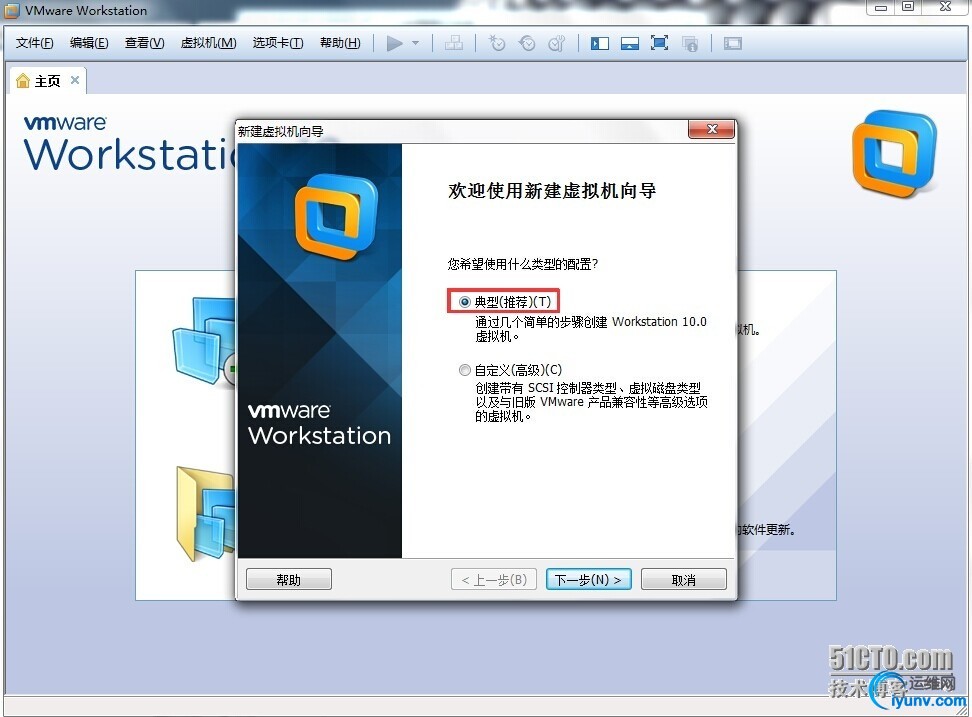Click the revert to snapshot icon
The width and height of the screenshot is (972, 717).
pyautogui.click(x=527, y=43)
